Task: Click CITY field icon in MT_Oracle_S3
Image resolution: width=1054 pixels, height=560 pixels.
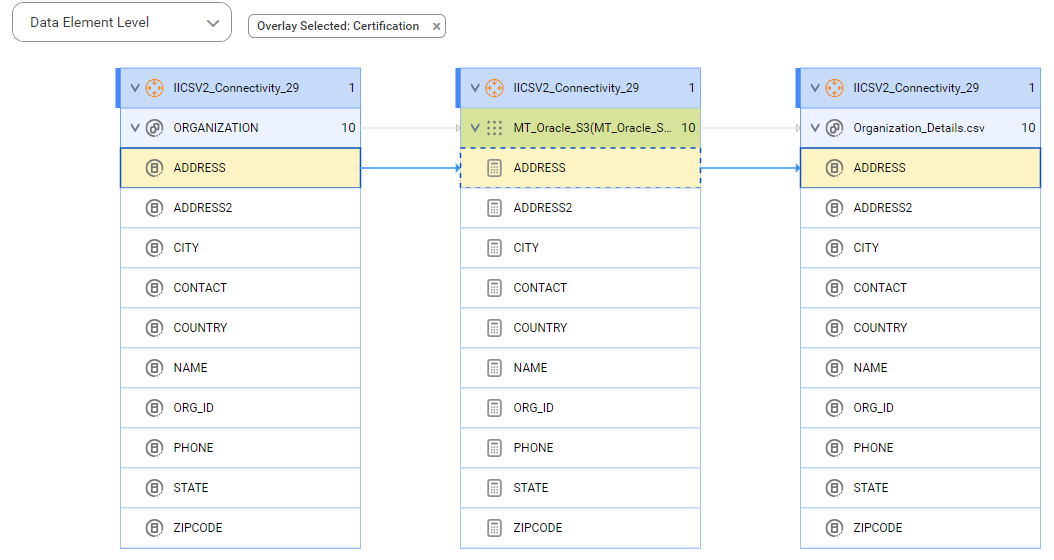Action: [495, 248]
